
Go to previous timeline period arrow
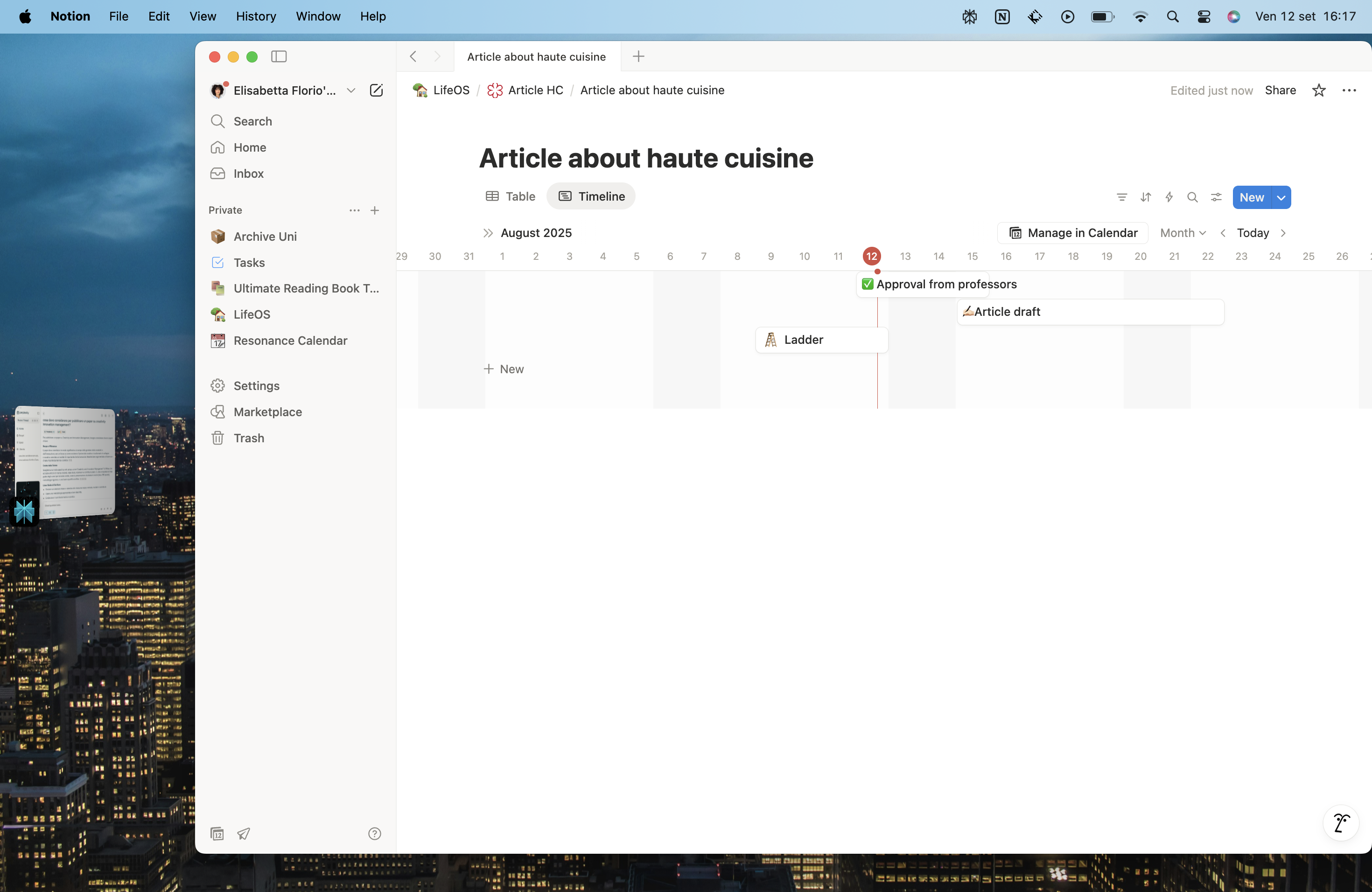pyautogui.click(x=1222, y=233)
